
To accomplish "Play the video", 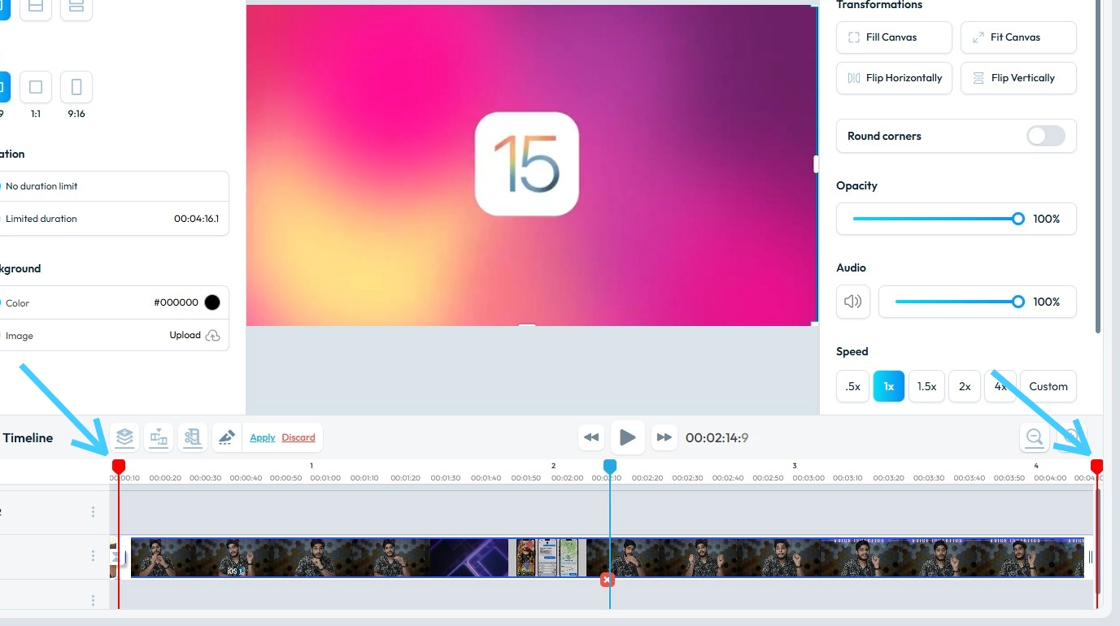I will (x=627, y=437).
